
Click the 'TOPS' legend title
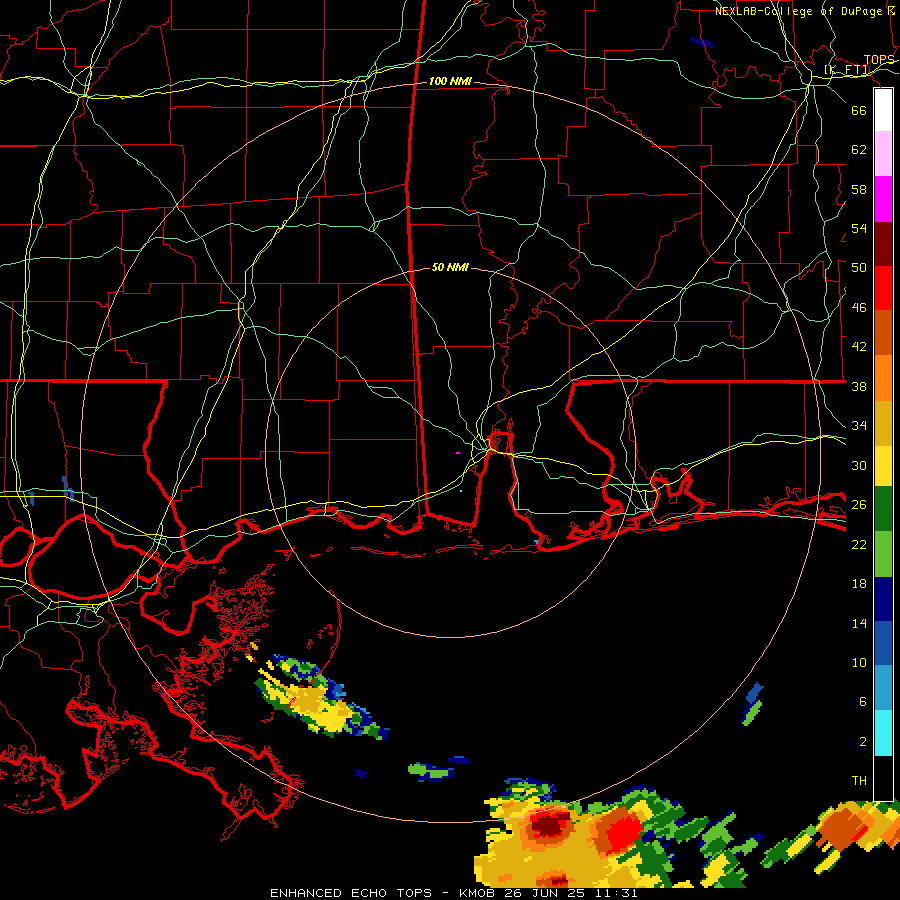click(879, 60)
